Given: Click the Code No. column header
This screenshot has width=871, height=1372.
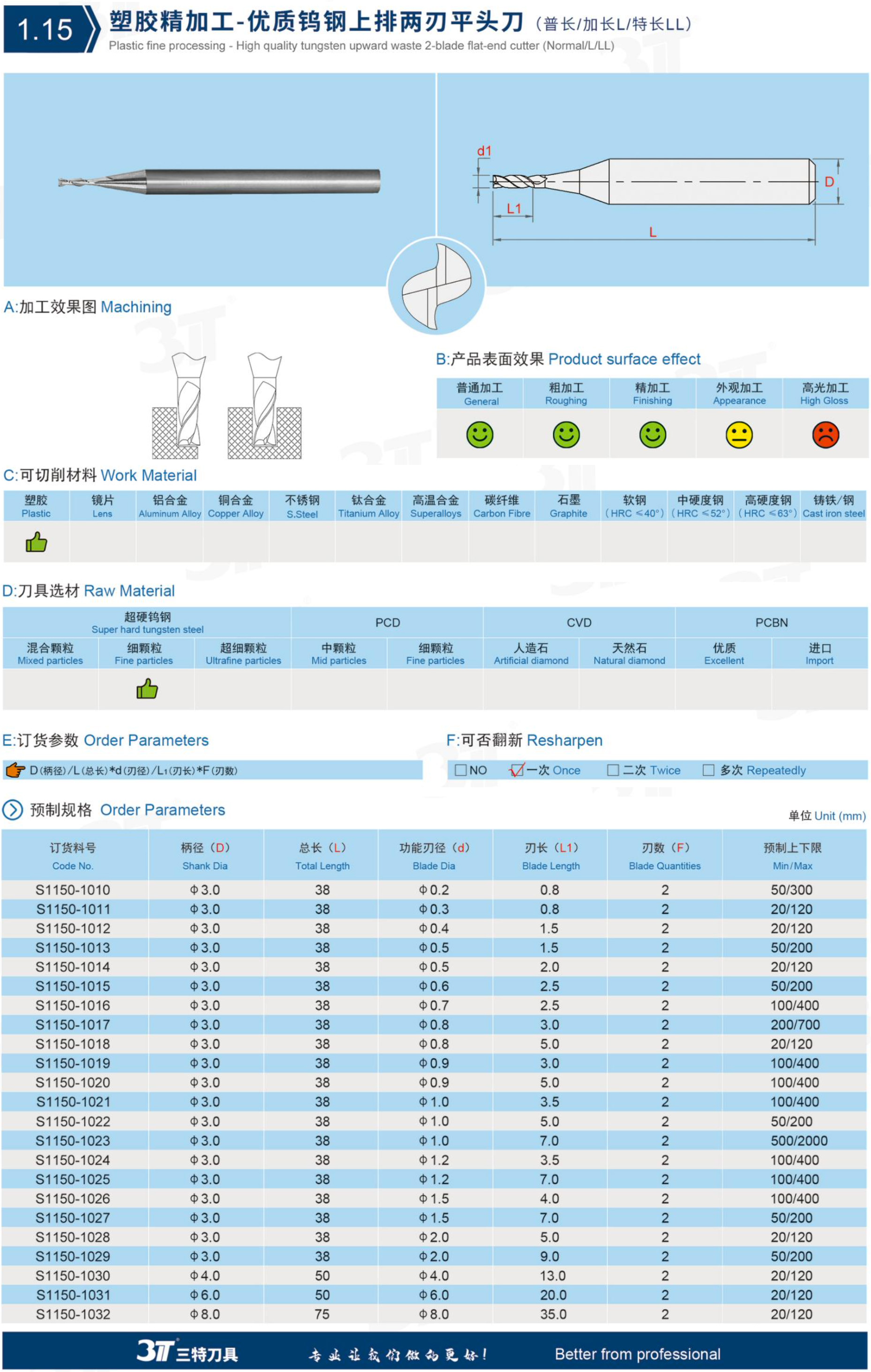Looking at the screenshot, I should pos(73,856).
